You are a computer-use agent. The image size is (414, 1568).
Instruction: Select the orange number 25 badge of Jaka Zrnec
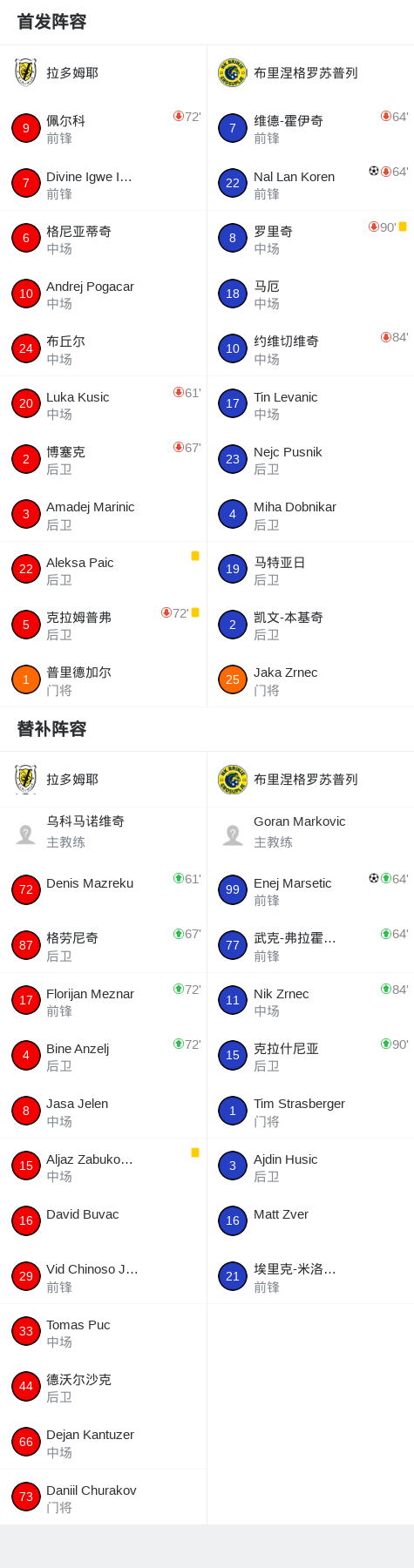[233, 679]
